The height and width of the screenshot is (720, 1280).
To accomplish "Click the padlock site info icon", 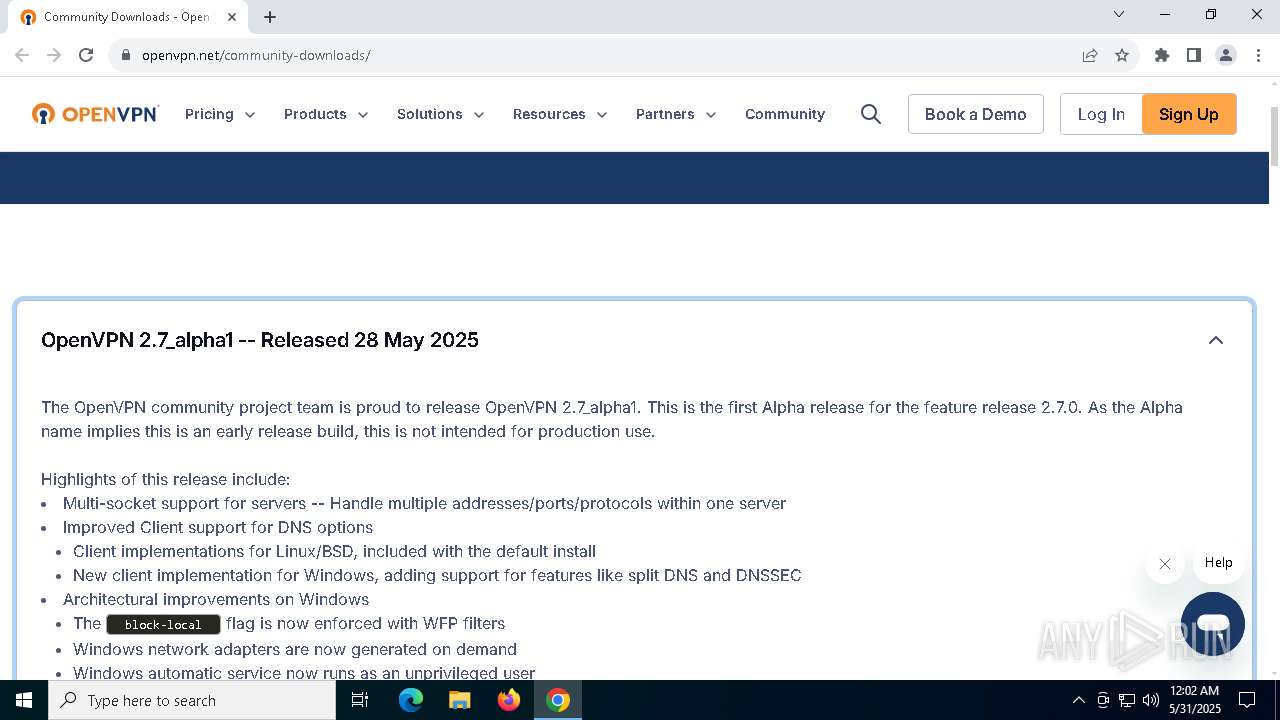I will [x=126, y=55].
